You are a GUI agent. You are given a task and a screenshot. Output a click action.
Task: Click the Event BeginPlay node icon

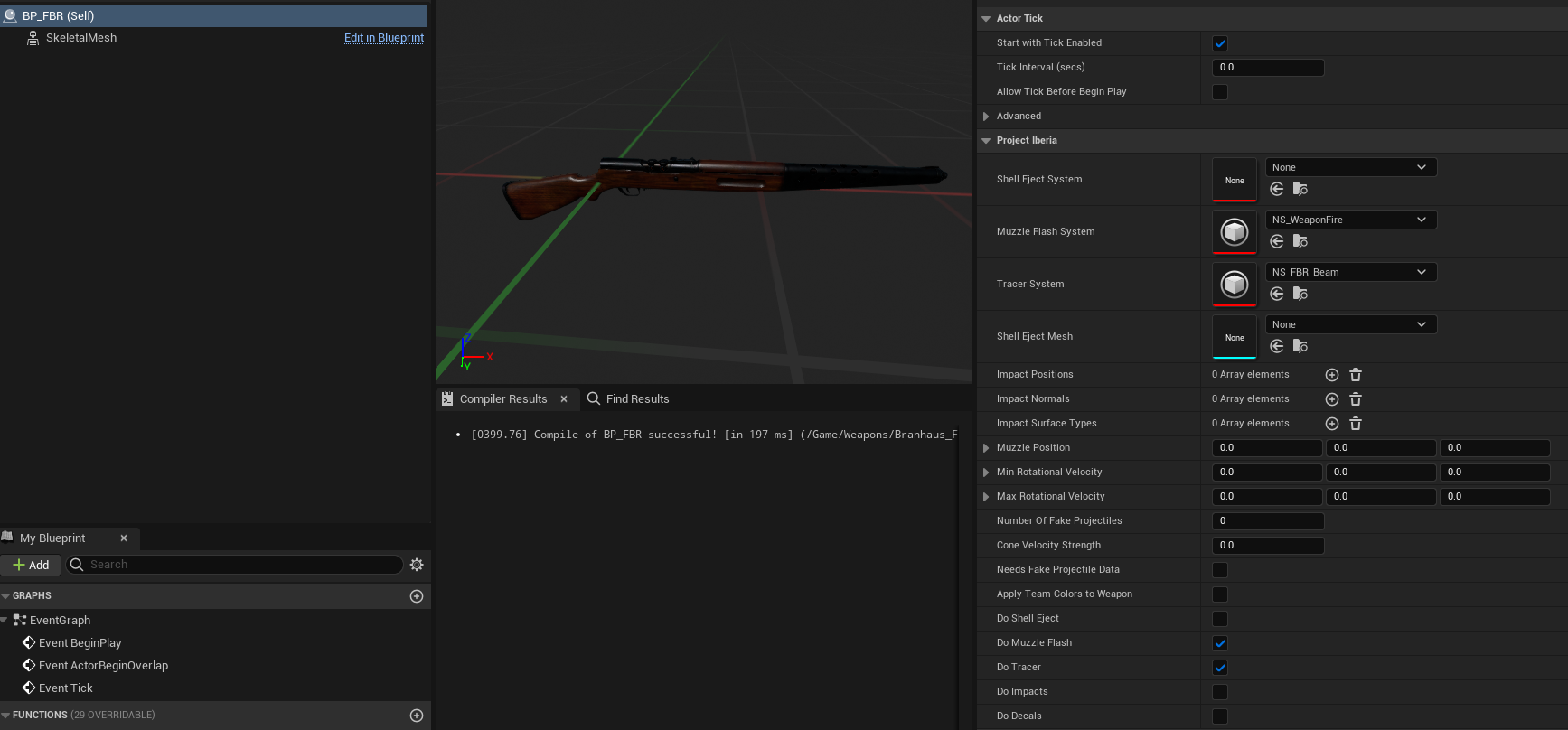(x=29, y=642)
